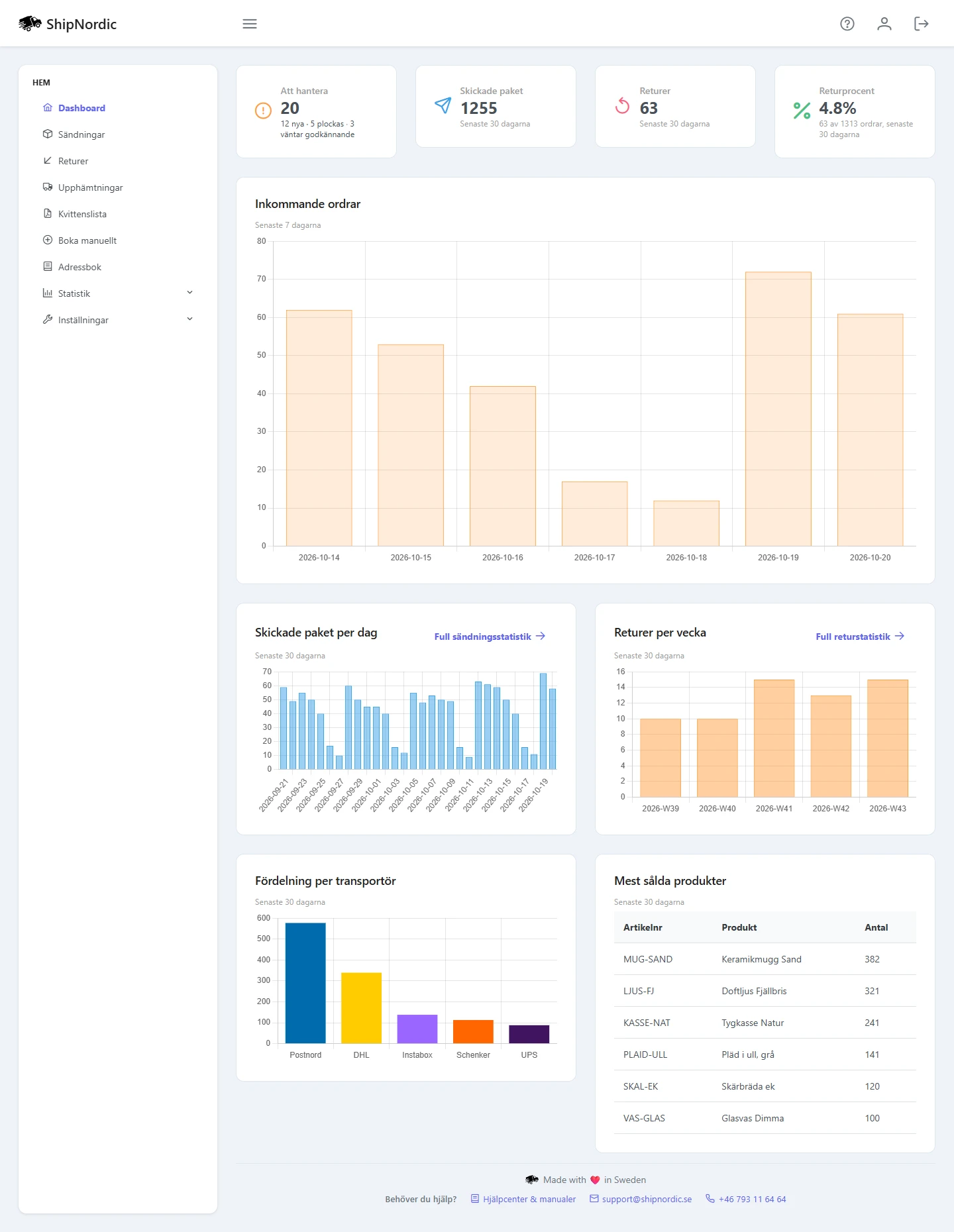Image resolution: width=954 pixels, height=1232 pixels.
Task: Open Full sändningsstatistik link
Action: coord(490,637)
